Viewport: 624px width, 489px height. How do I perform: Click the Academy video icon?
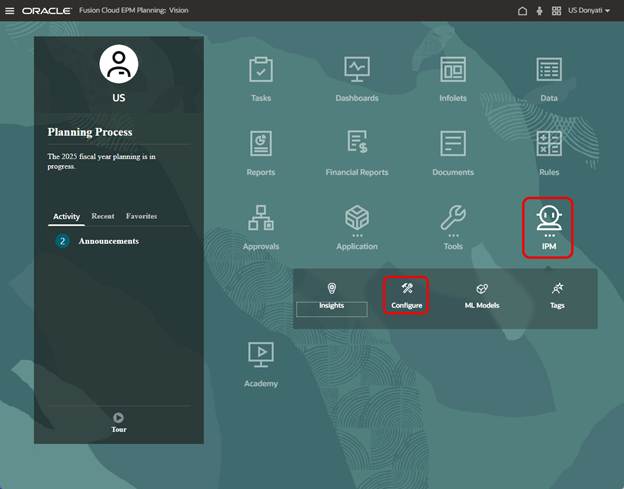tap(261, 355)
